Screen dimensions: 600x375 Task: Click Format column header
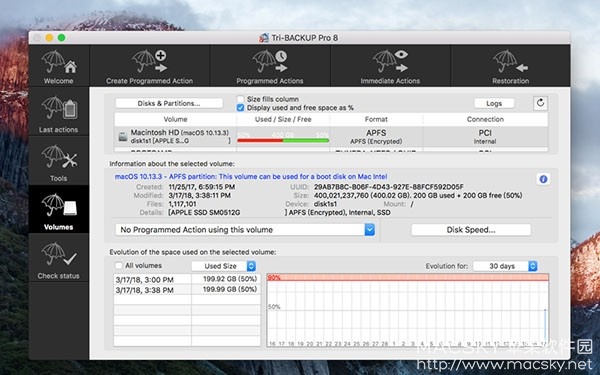pyautogui.click(x=376, y=119)
